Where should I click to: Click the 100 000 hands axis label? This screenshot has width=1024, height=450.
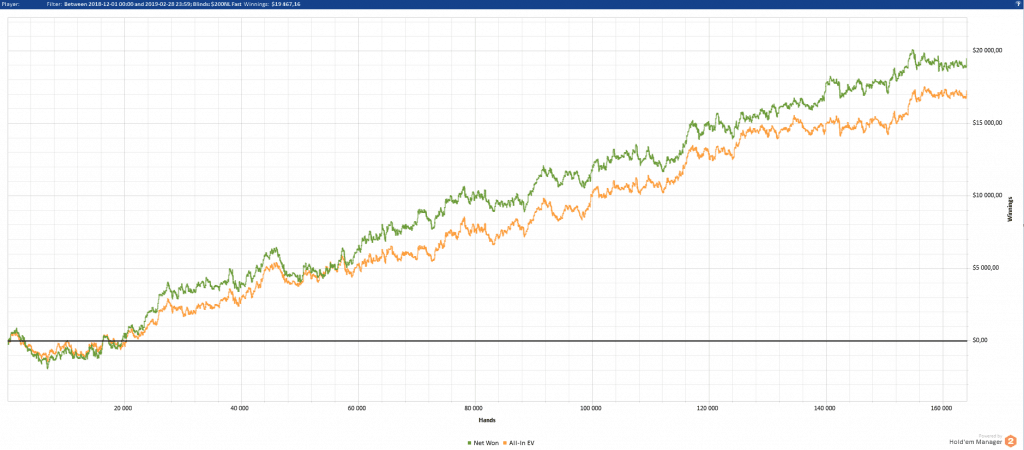click(x=591, y=409)
